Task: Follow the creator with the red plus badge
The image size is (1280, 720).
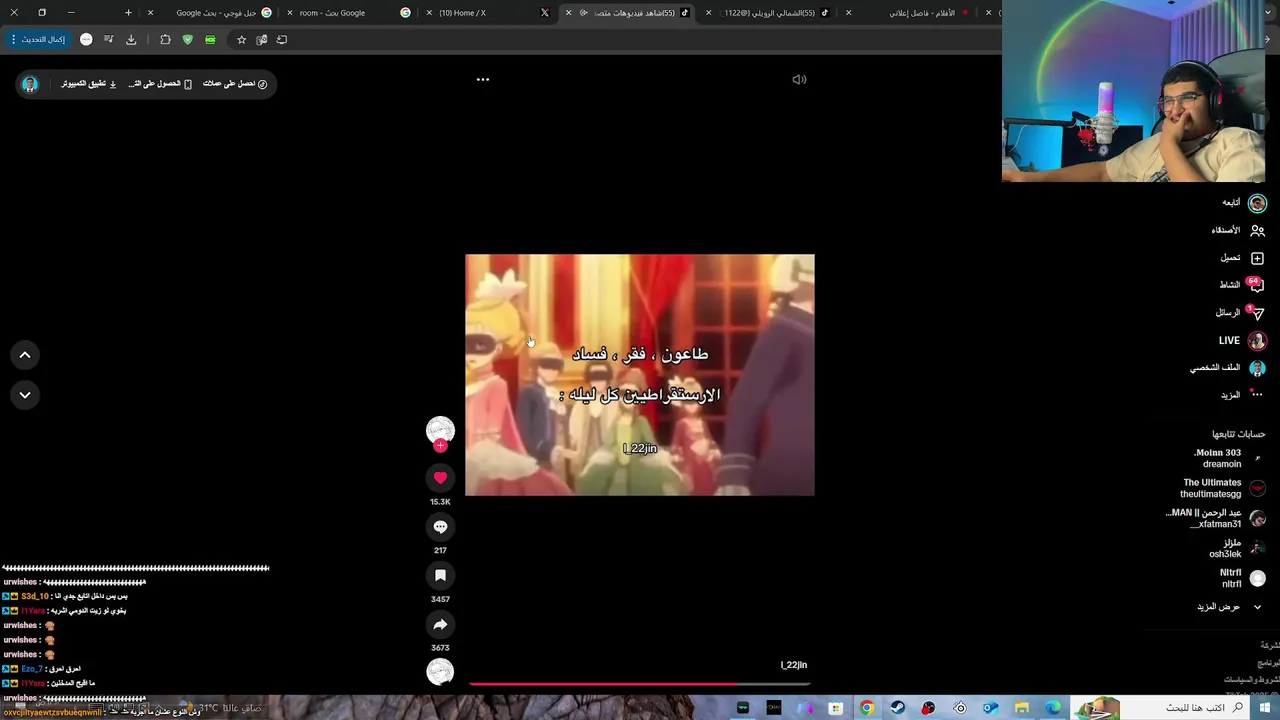Action: tap(440, 446)
